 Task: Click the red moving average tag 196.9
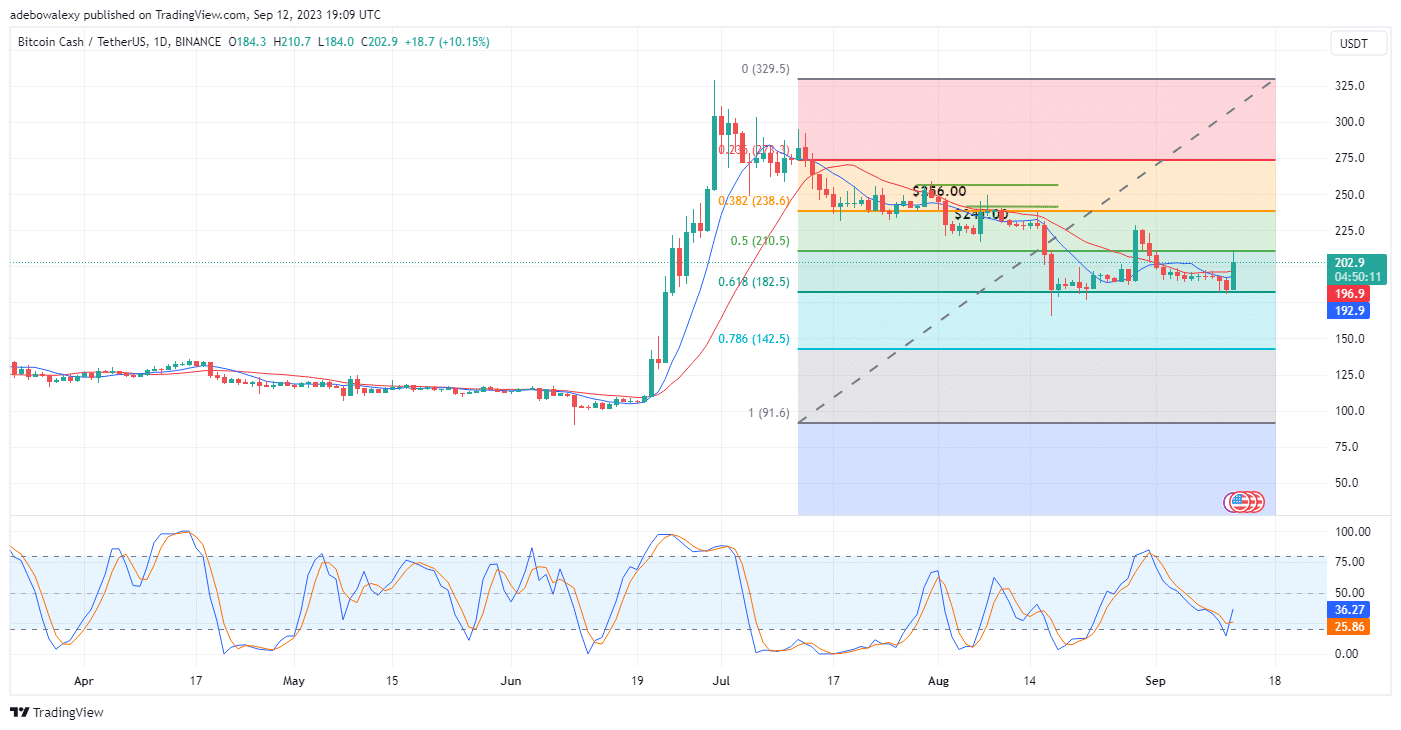(1348, 294)
